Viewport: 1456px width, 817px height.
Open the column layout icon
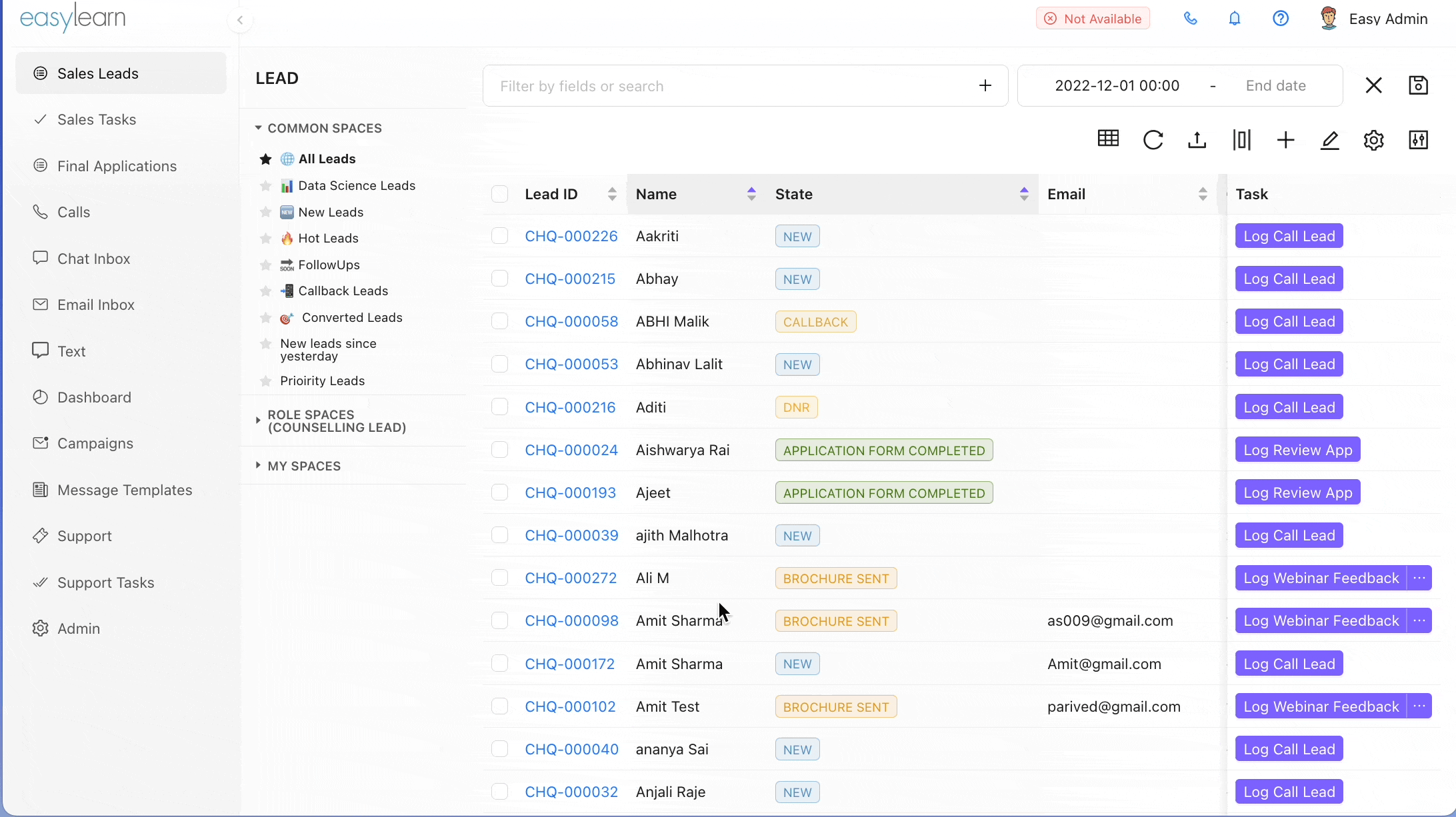tap(1241, 140)
